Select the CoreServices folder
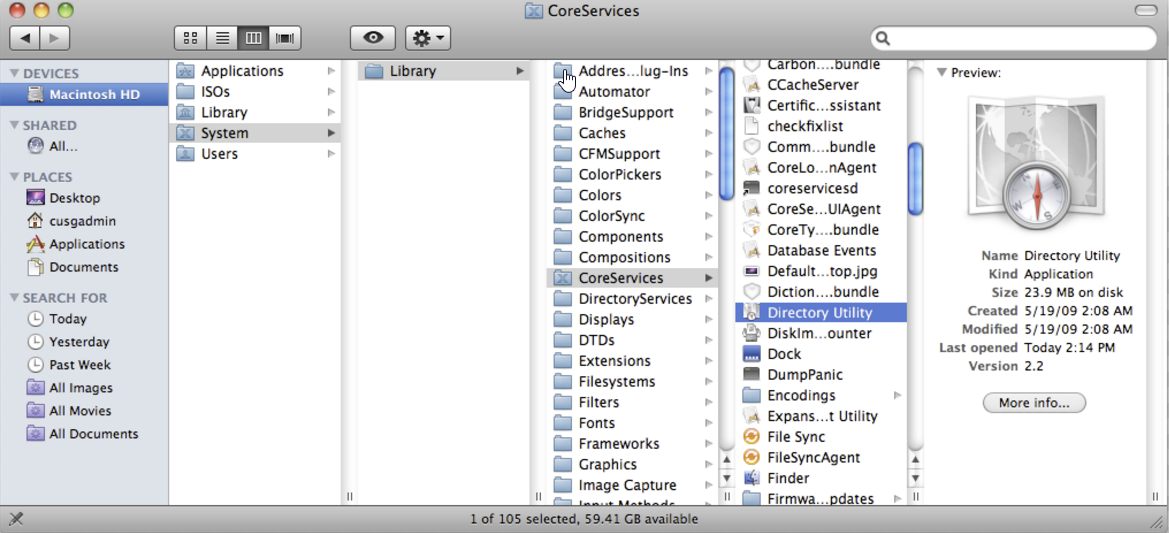The width and height of the screenshot is (1169, 533). pos(632,278)
